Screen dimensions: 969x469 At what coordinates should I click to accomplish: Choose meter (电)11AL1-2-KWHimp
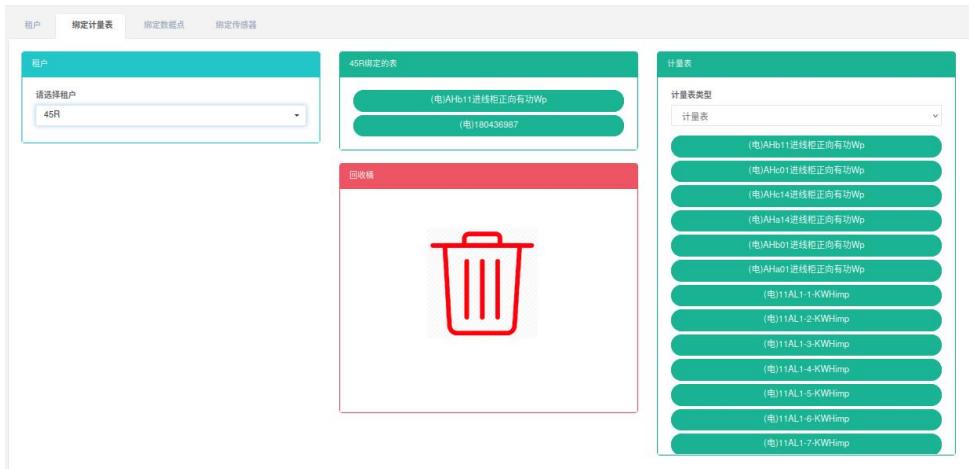point(806,320)
